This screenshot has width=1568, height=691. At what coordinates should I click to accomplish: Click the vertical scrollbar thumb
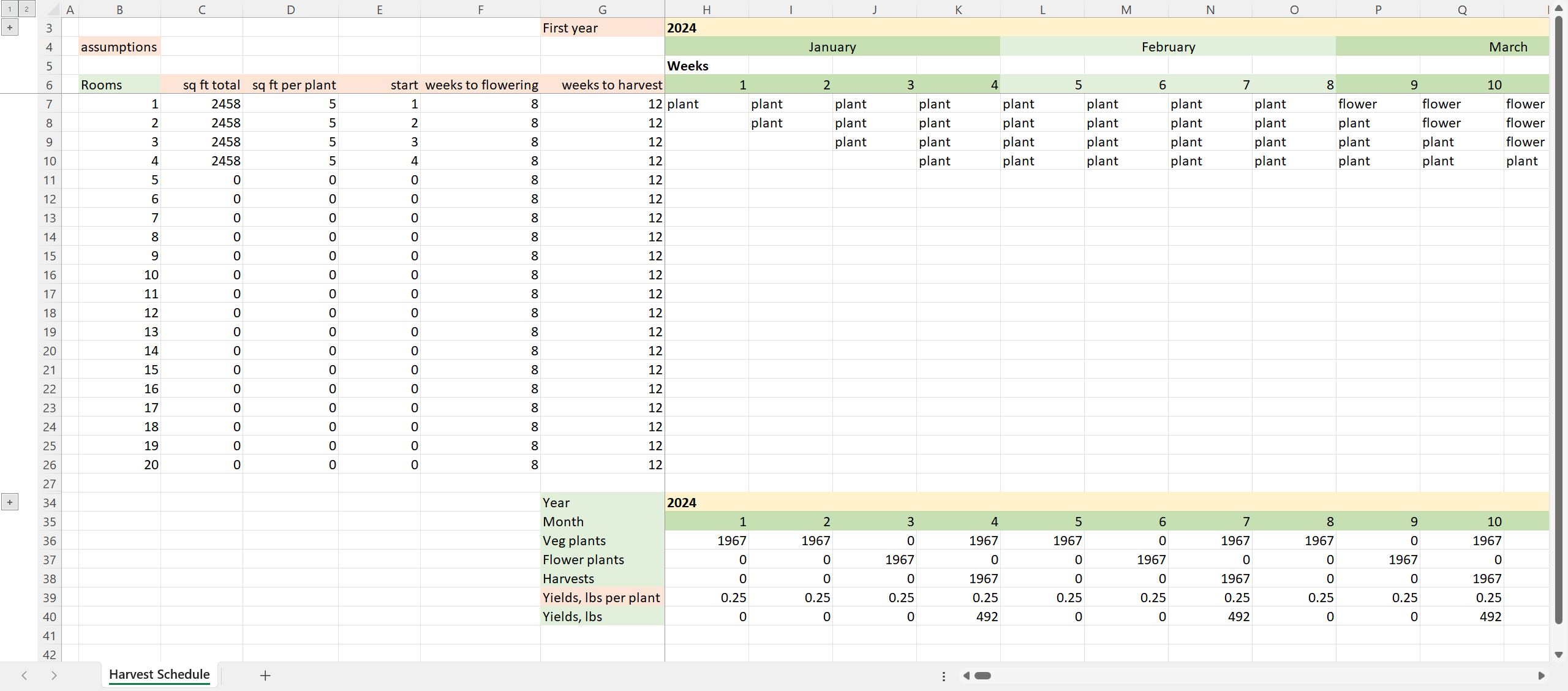(1559, 321)
